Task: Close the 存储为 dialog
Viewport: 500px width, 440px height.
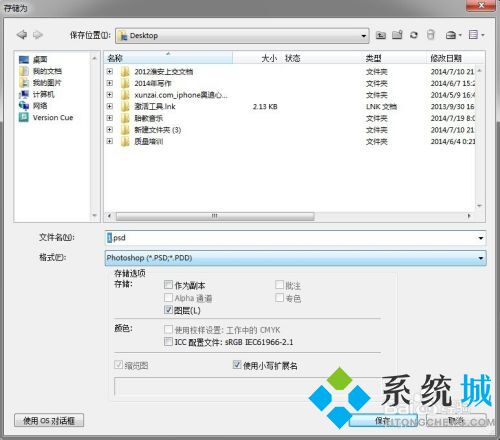Action: [481, 5]
